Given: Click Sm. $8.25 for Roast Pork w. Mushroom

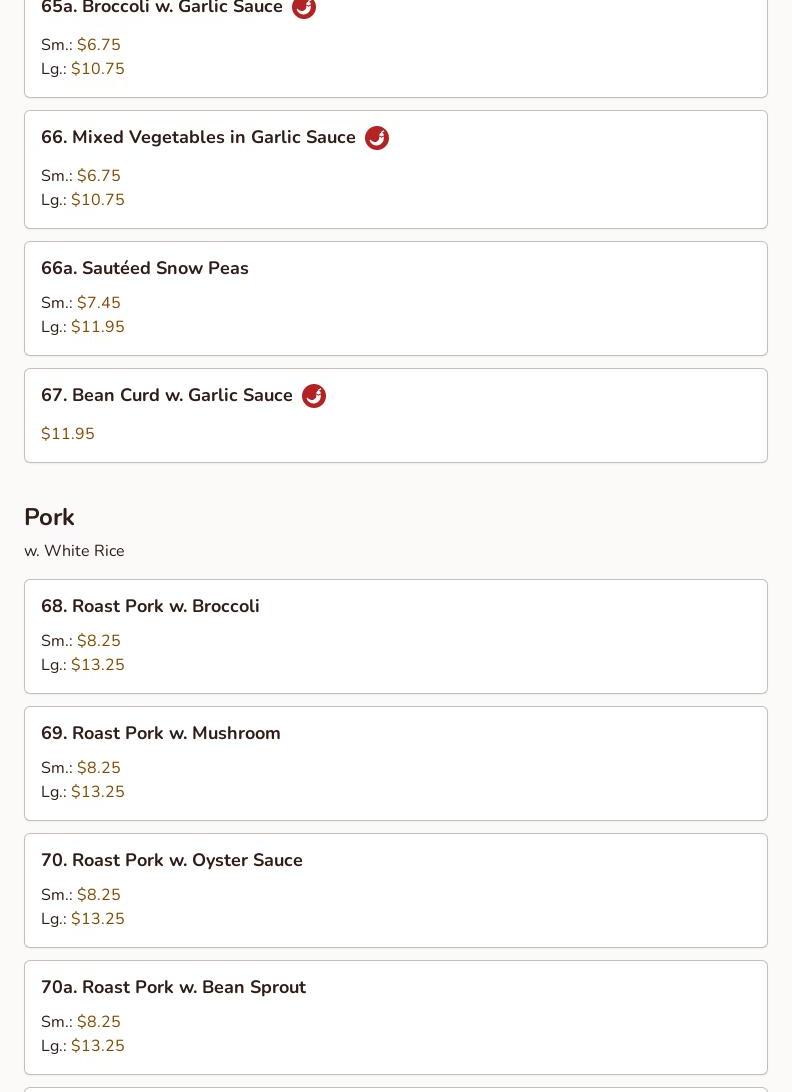Looking at the screenshot, I should [99, 768].
